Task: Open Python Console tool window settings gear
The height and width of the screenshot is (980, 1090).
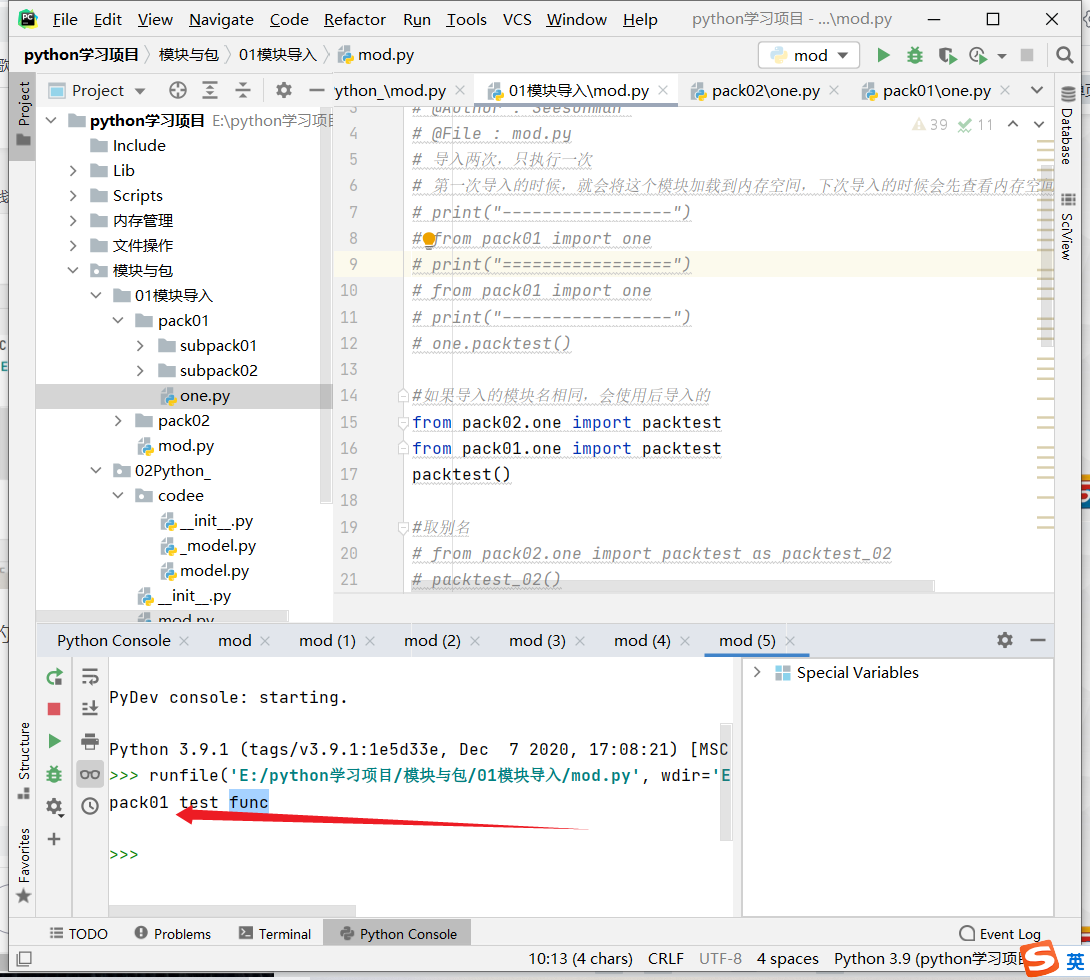Action: (1004, 640)
